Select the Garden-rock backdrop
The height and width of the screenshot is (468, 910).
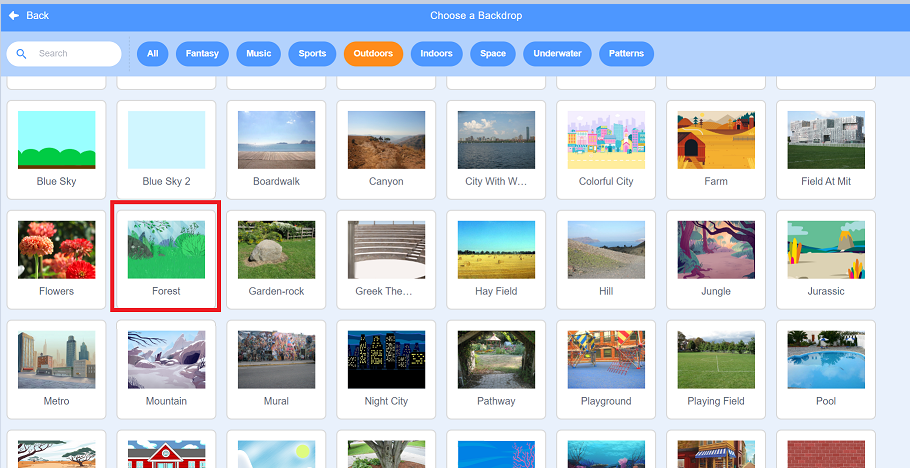[276, 260]
